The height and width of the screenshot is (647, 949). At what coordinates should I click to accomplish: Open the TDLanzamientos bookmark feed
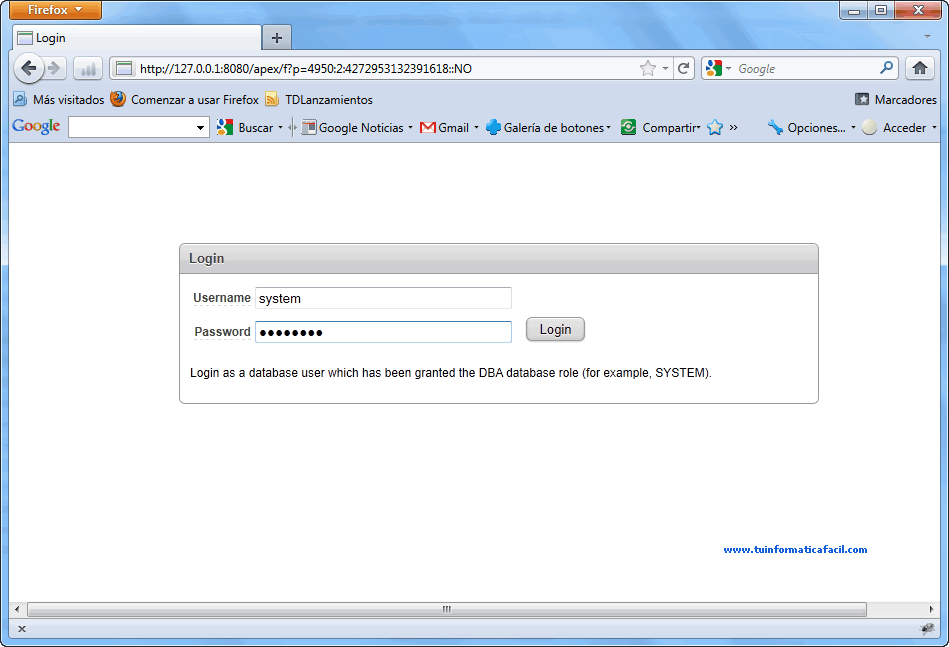pos(319,100)
